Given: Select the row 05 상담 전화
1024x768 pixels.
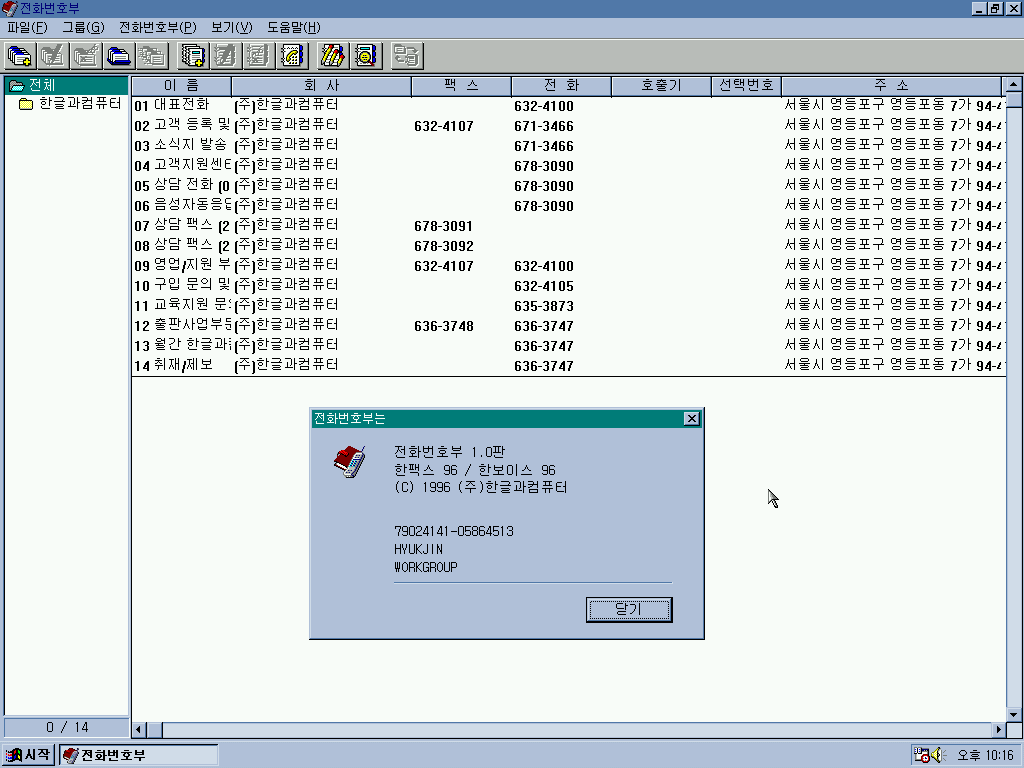Looking at the screenshot, I should tap(568, 185).
